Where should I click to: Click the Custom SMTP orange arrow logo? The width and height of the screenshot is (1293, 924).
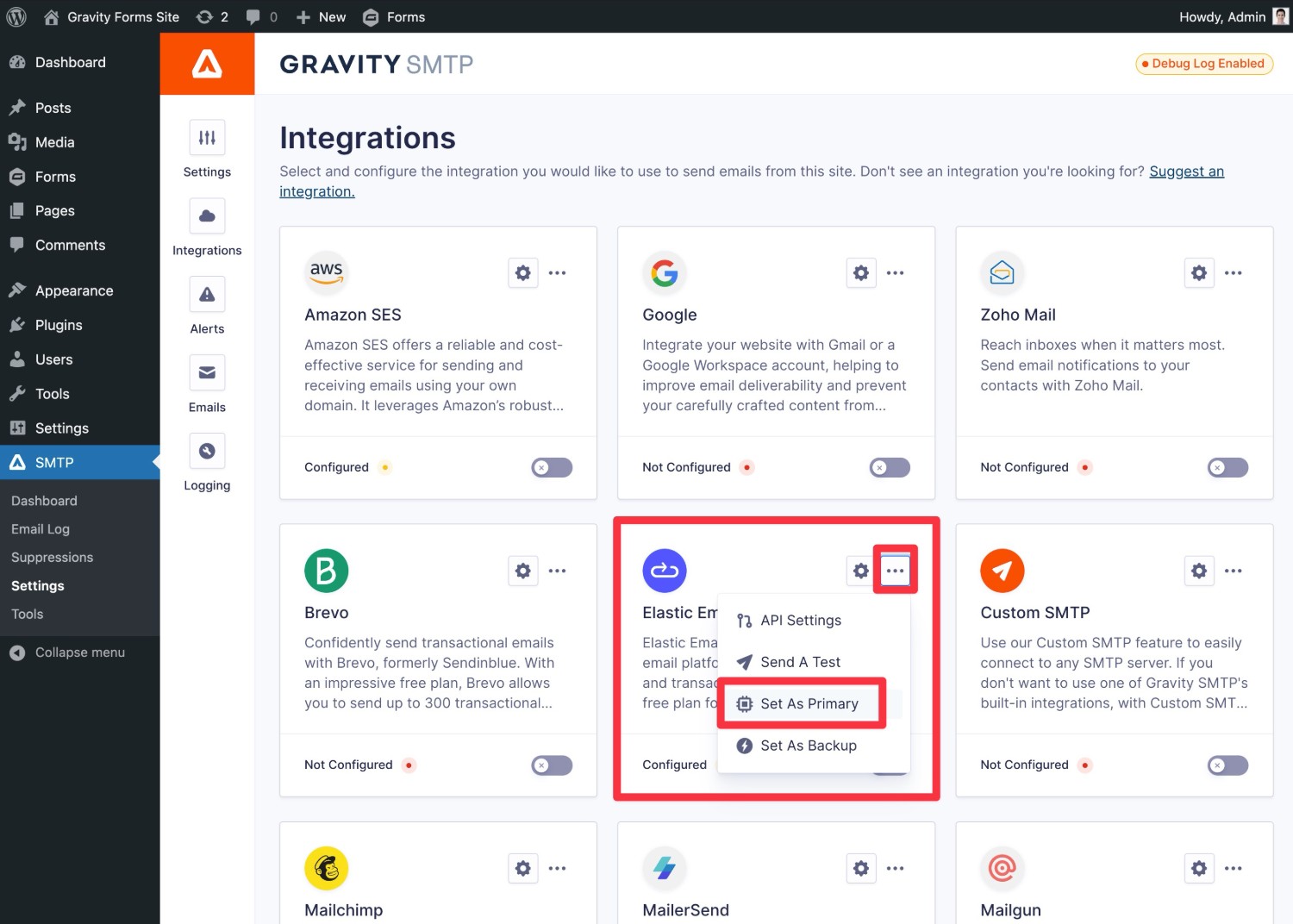point(1003,571)
